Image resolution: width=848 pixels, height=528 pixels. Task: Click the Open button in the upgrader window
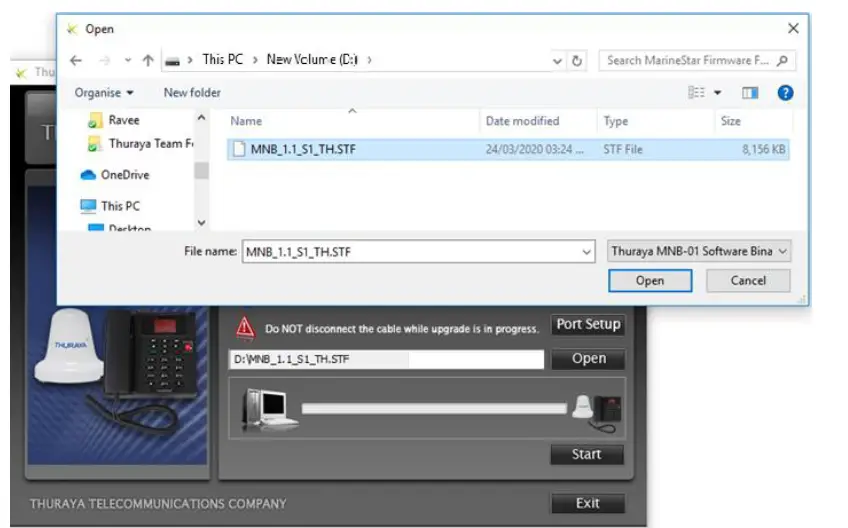(x=588, y=359)
